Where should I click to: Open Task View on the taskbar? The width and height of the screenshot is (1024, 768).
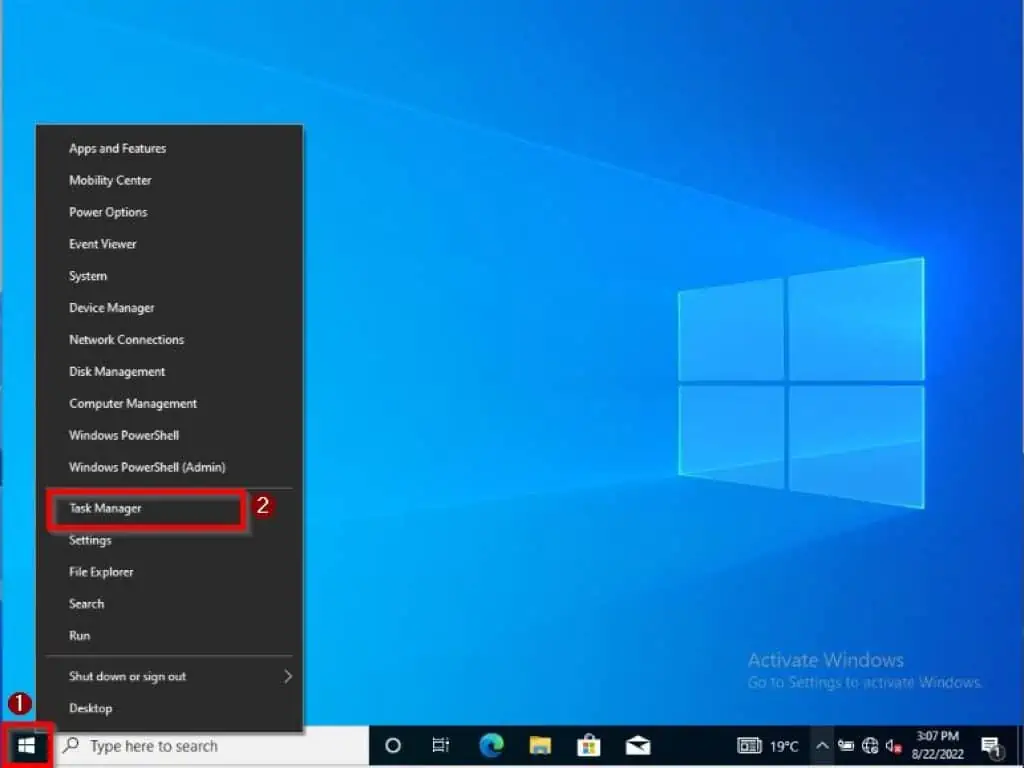(x=441, y=745)
